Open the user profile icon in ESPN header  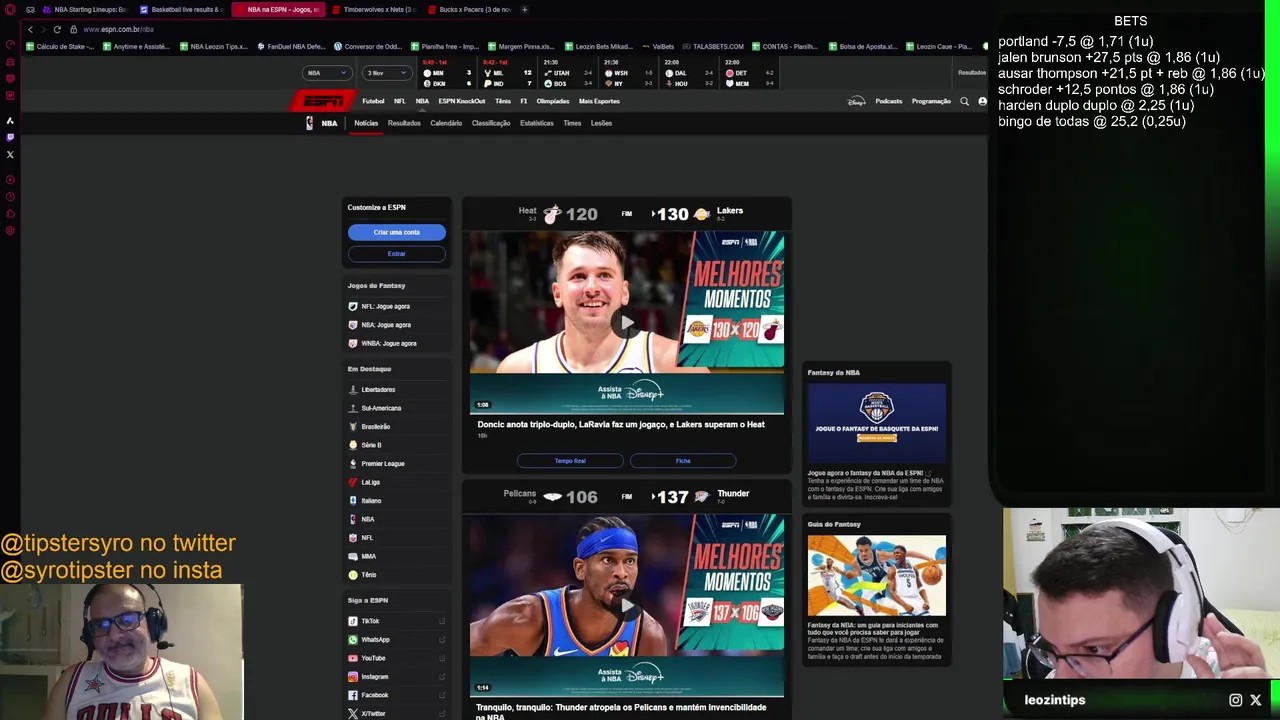coord(982,101)
